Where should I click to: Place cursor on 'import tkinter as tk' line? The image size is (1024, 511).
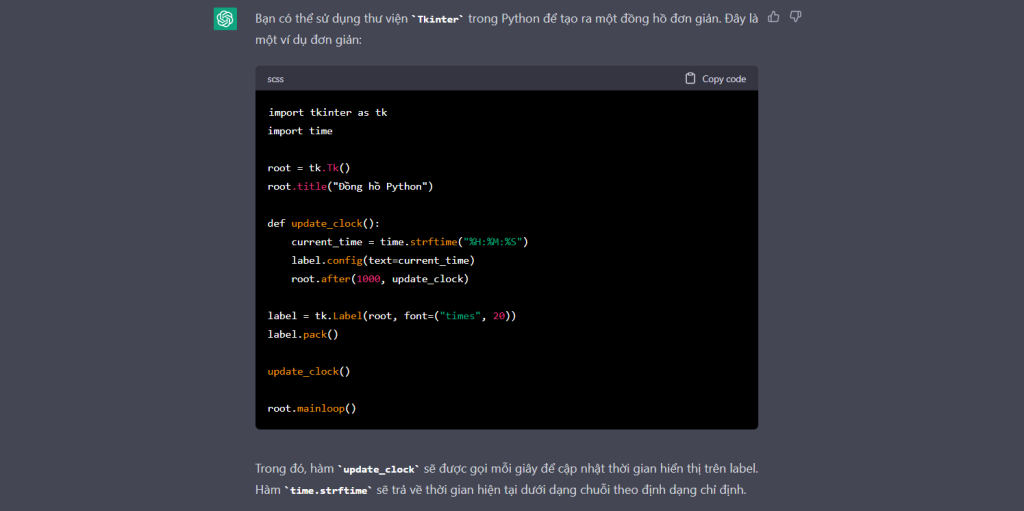tap(327, 113)
